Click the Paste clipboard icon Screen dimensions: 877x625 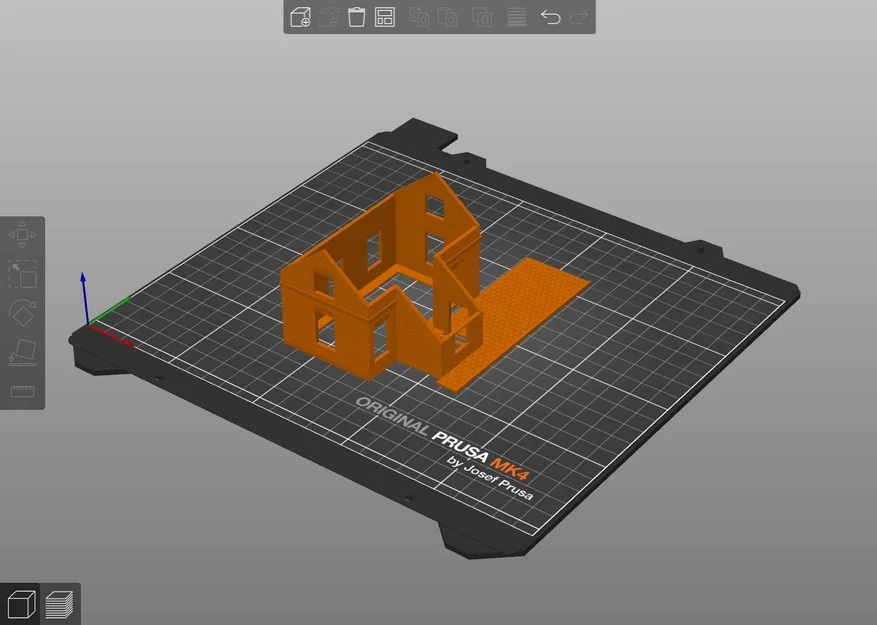coord(447,17)
